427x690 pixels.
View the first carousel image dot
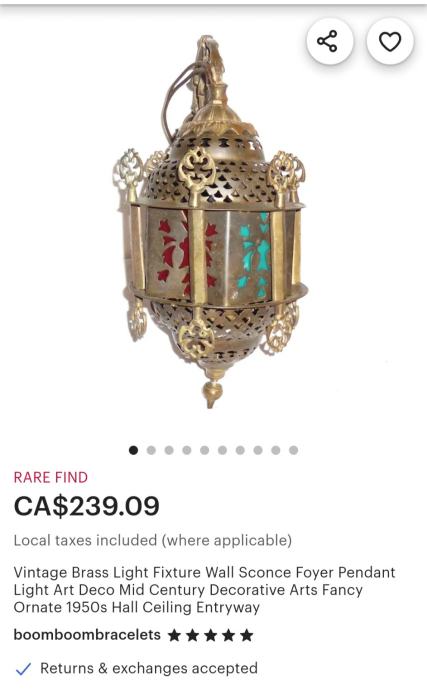pyautogui.click(x=133, y=450)
